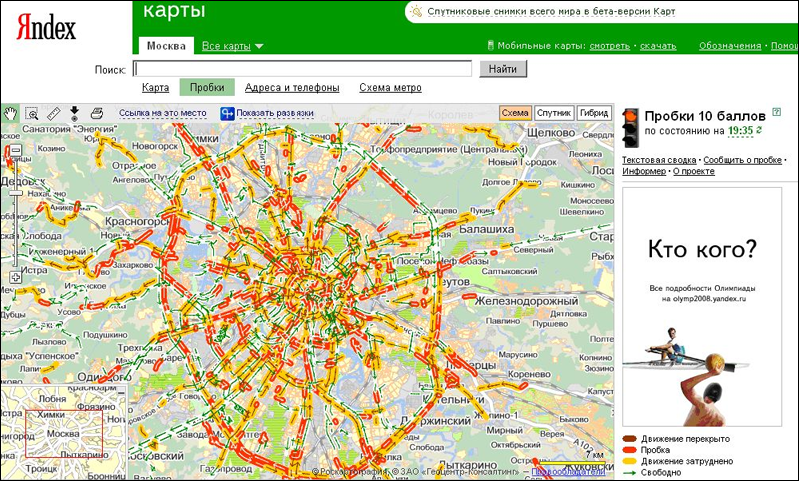Viewport: 799px width, 481px height.
Task: Open Адреса и телефоны tab
Action: click(292, 88)
